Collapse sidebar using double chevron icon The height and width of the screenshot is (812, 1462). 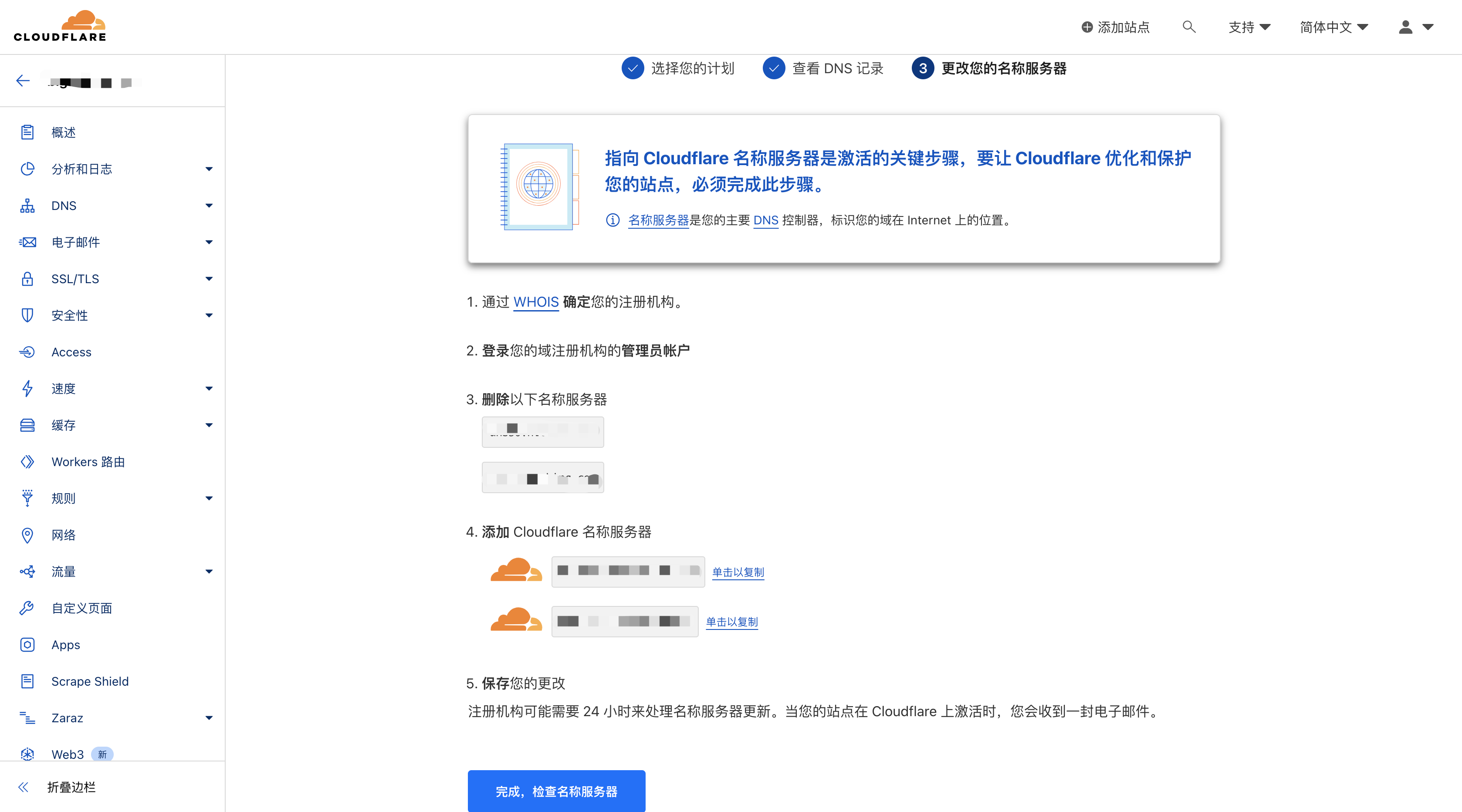point(23,787)
